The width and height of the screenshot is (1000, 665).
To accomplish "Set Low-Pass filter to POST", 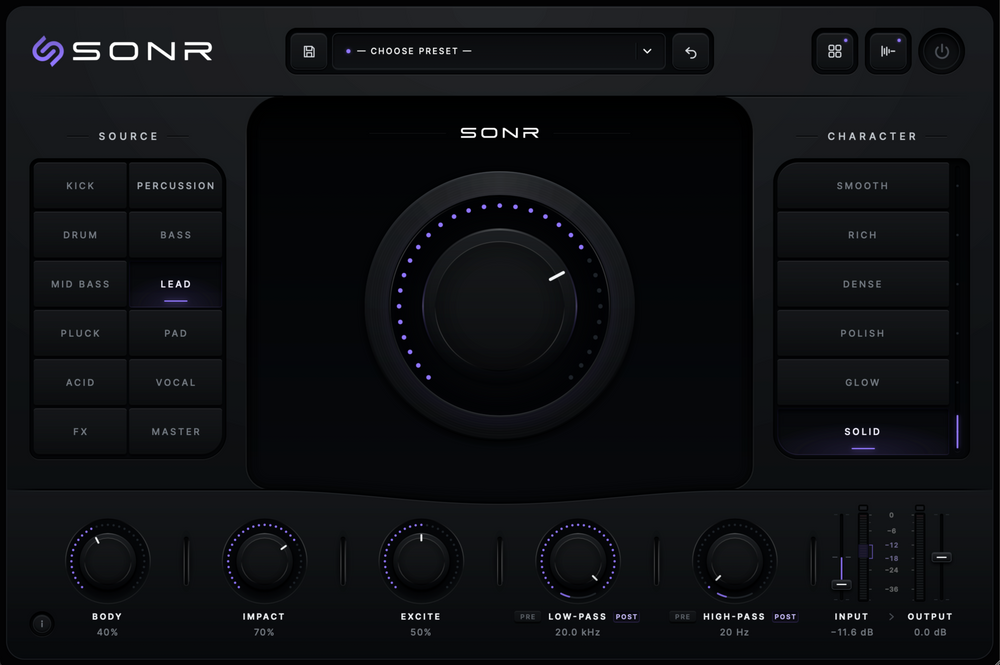I will click(x=626, y=617).
